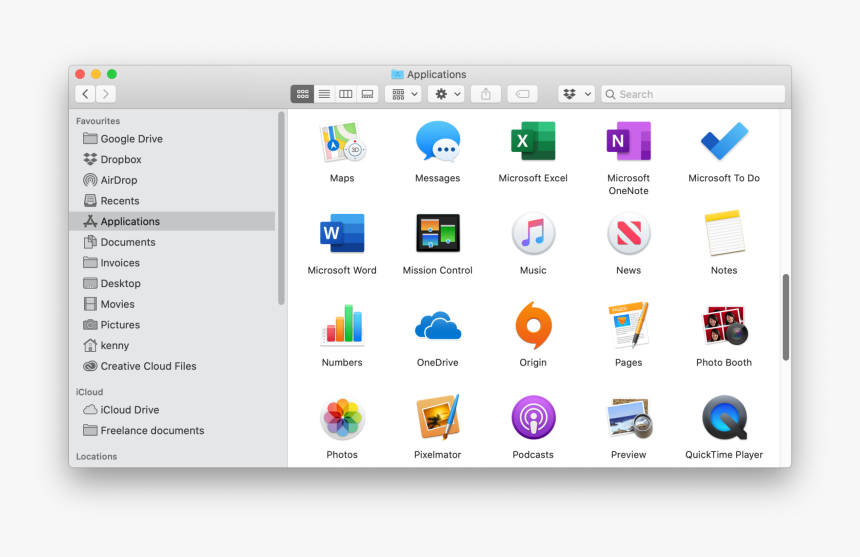Switch to icon view
Screen dimensions: 860x557
coord(302,94)
